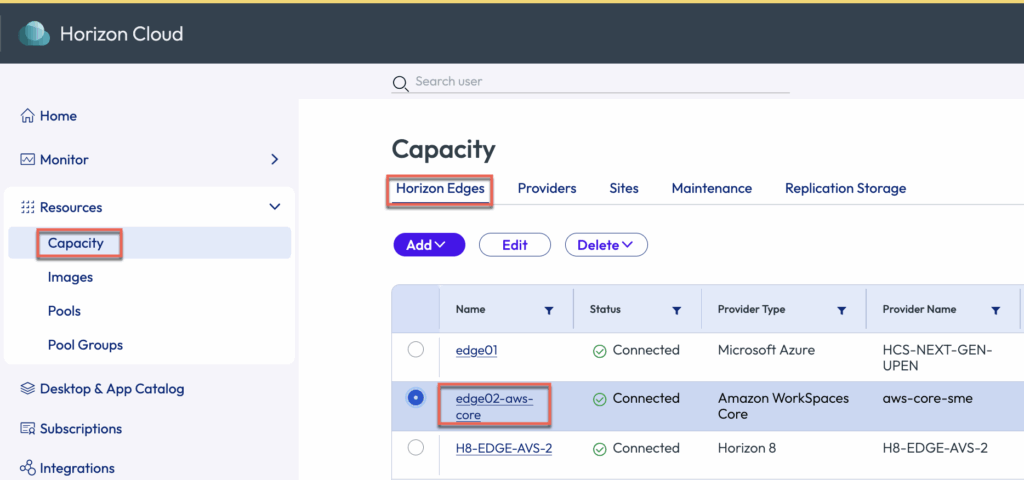Select the H8-EDGE-AVS-2 radio button
Image resolution: width=1024 pixels, height=480 pixels.
[416, 448]
